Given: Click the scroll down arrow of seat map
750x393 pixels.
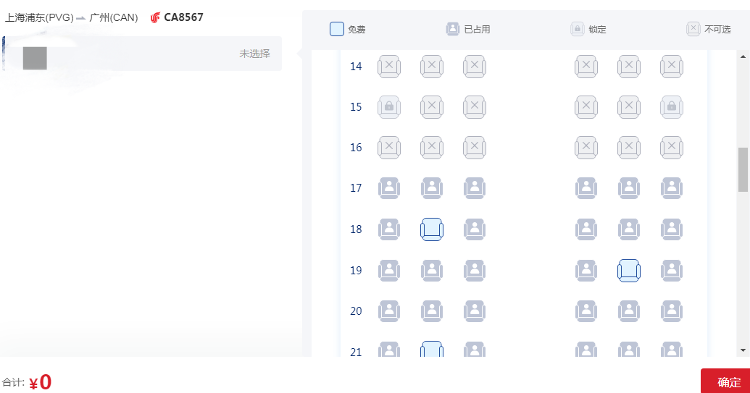Looking at the screenshot, I should pos(743,350).
